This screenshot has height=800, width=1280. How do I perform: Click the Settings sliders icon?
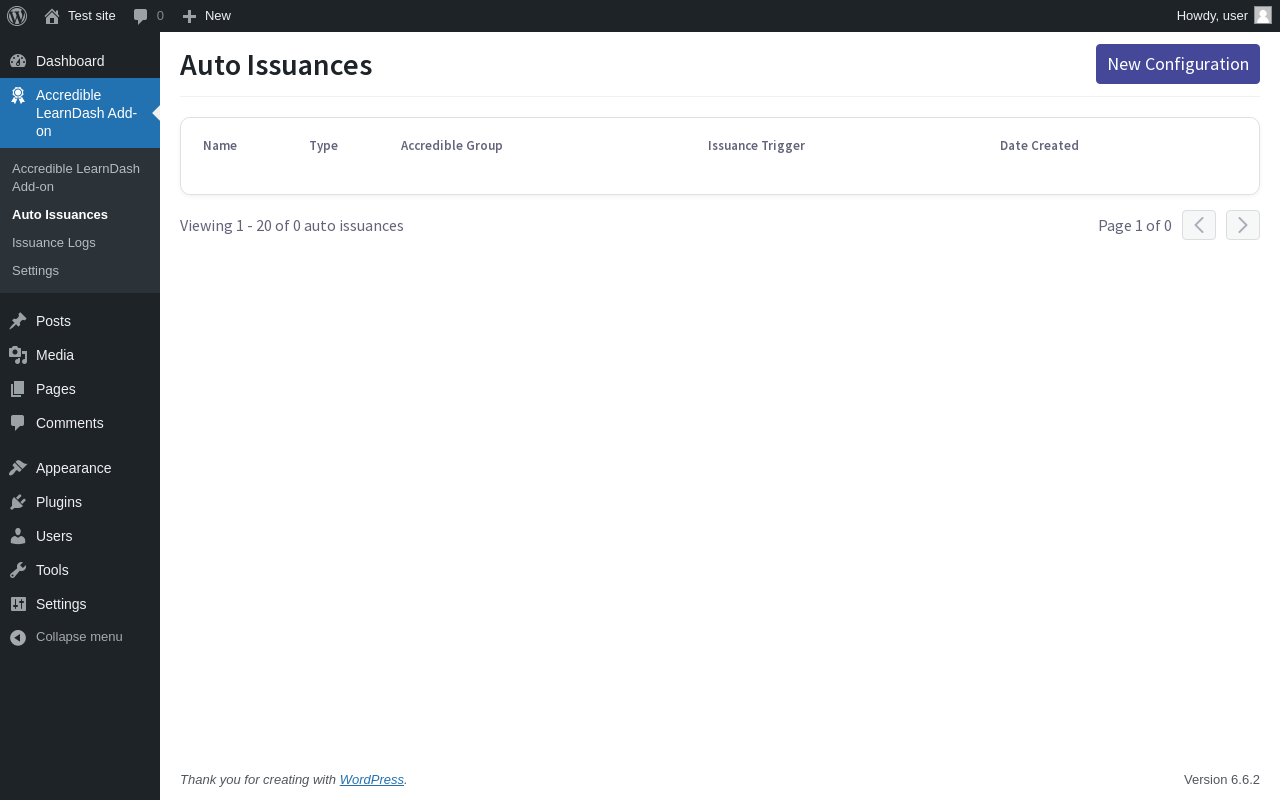click(18, 604)
